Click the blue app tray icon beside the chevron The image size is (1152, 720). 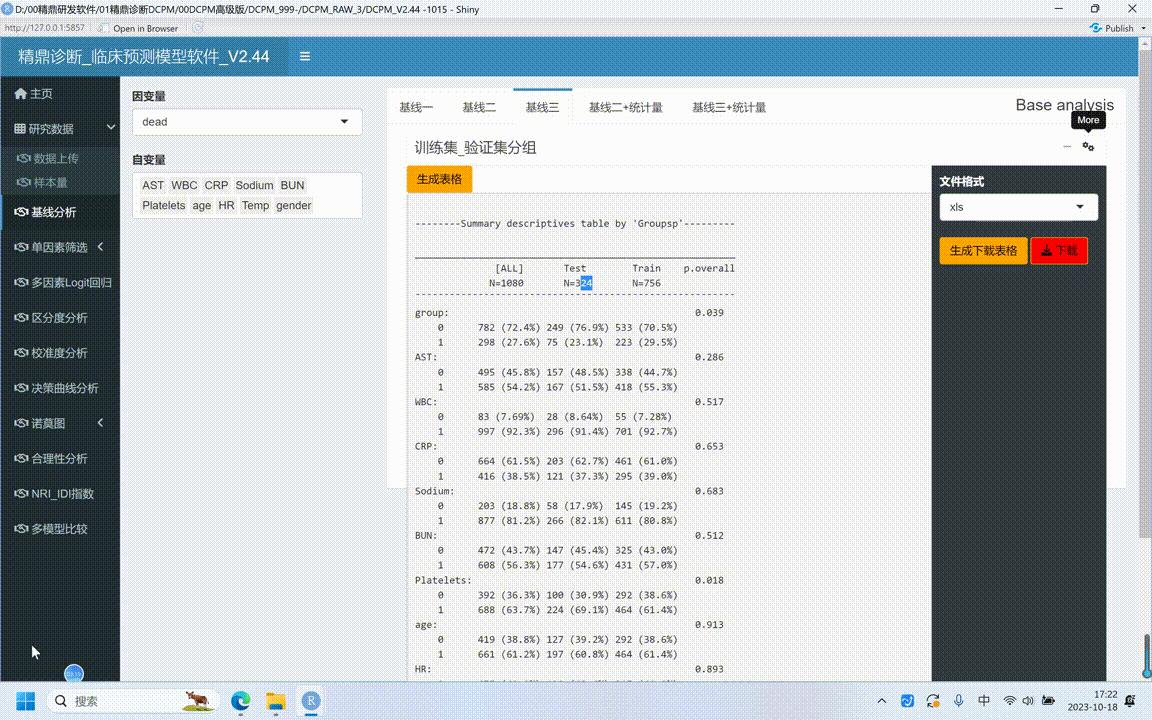(907, 701)
